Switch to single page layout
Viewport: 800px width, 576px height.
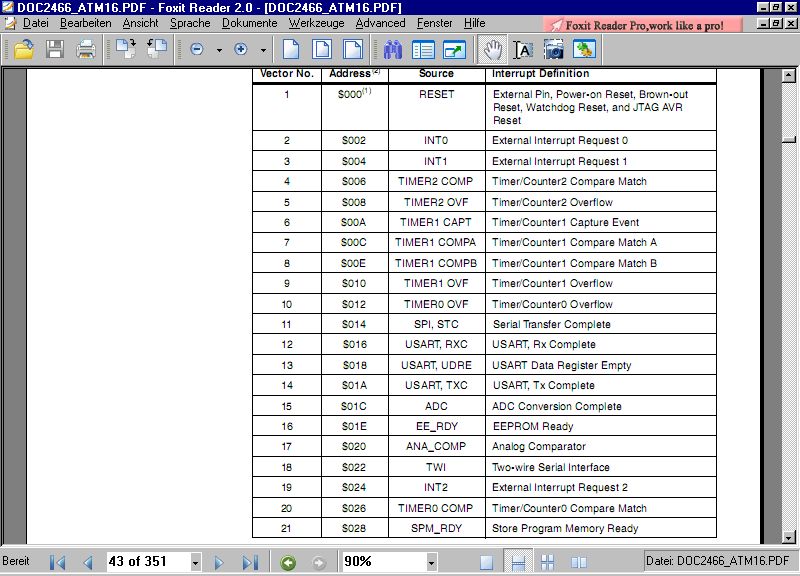point(487,562)
